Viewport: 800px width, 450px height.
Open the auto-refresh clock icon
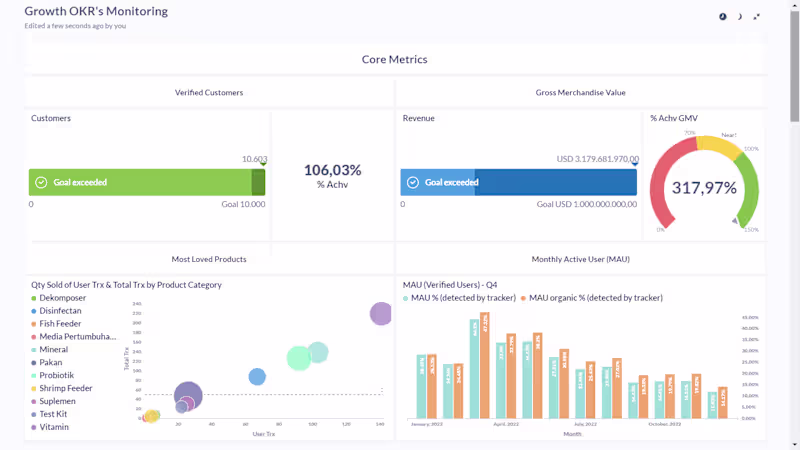click(x=722, y=17)
